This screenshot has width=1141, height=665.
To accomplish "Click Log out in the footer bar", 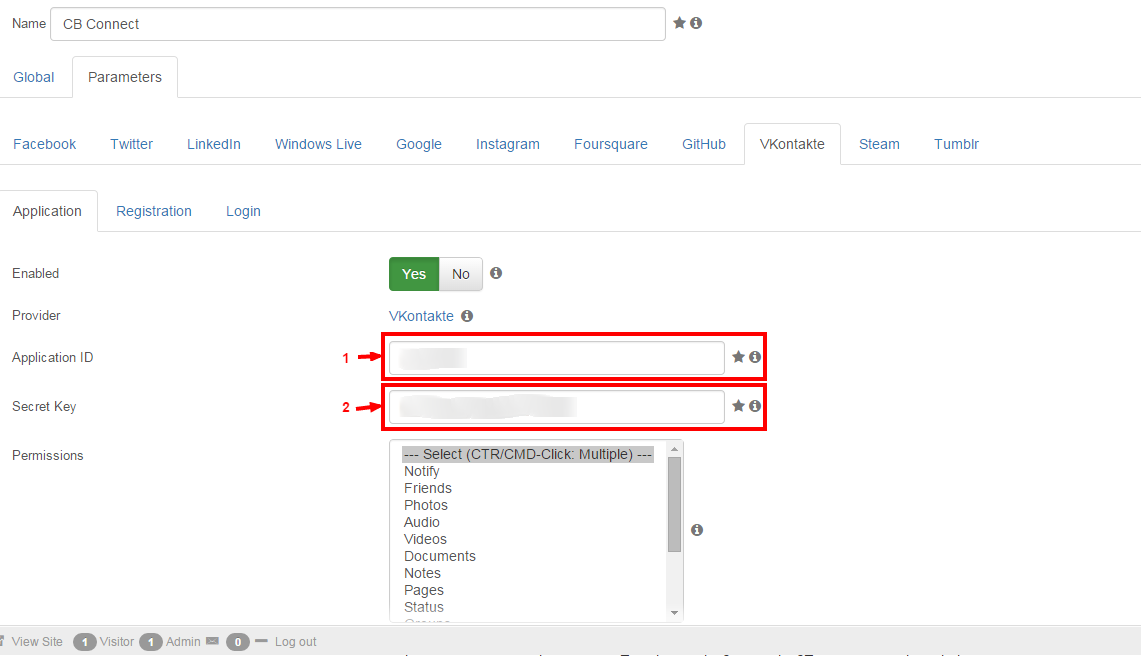I will [x=295, y=642].
